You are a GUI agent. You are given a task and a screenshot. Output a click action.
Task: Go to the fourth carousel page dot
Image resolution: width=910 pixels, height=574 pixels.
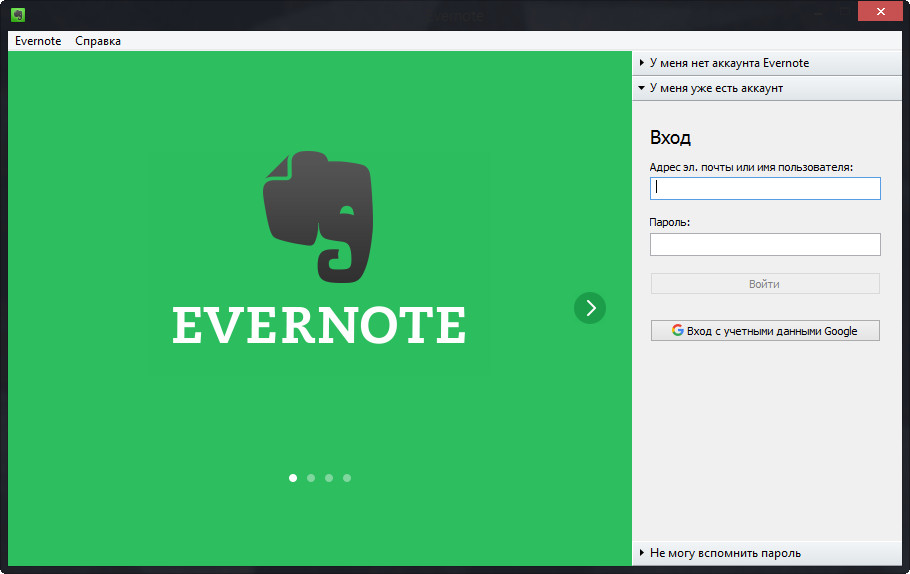coord(347,478)
